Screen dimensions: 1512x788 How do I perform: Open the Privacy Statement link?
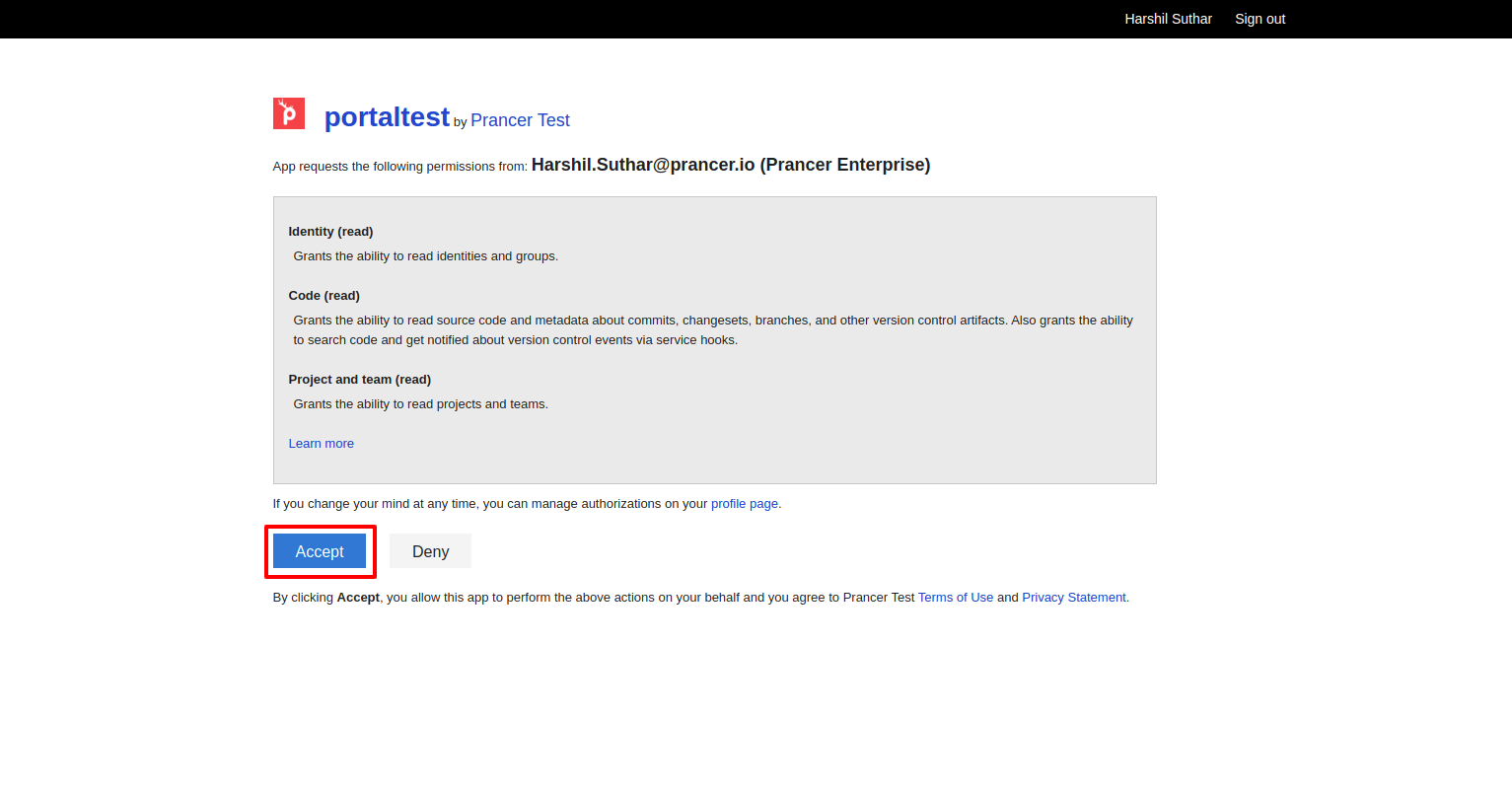pos(1074,598)
